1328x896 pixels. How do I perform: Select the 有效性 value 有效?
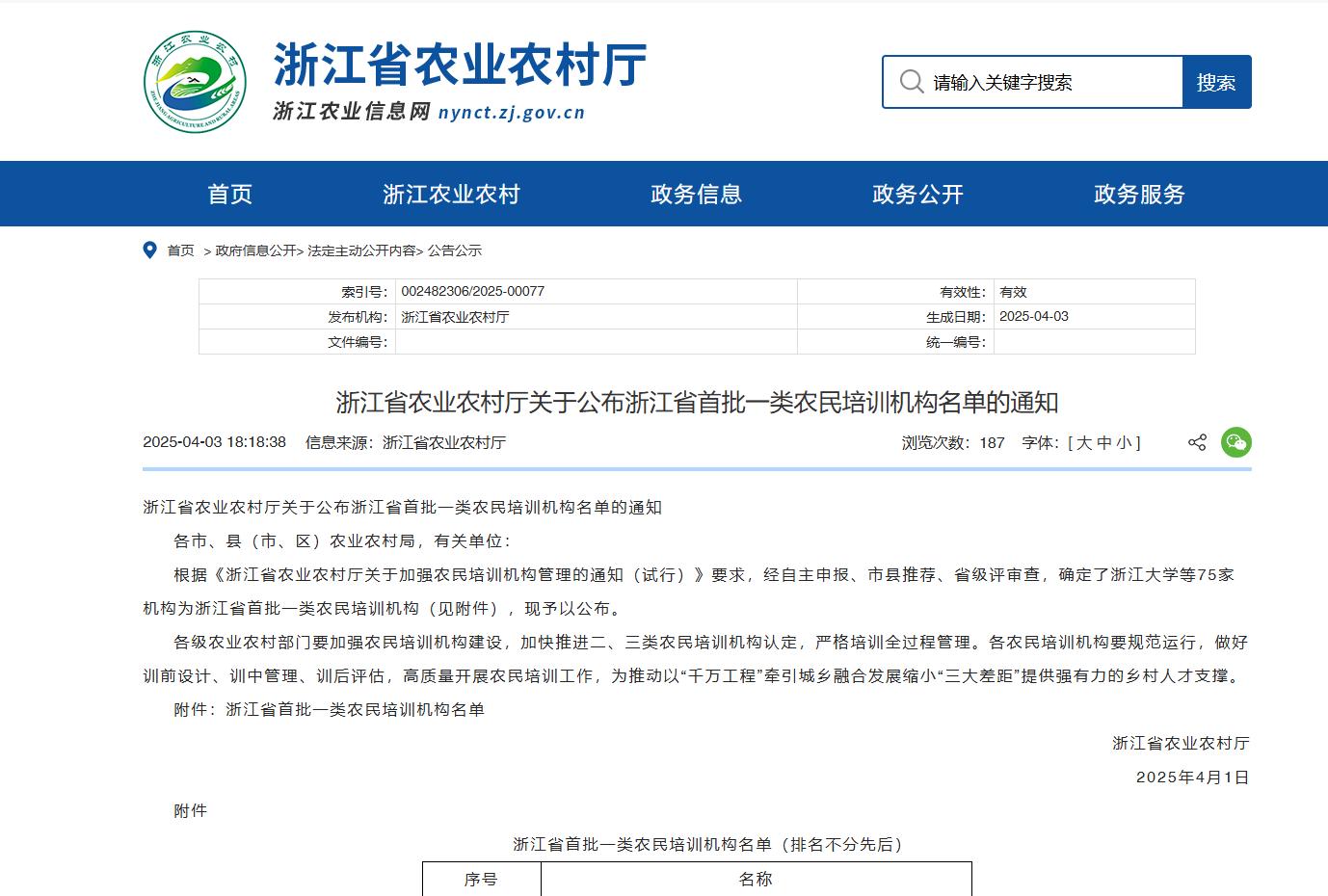coord(1013,291)
